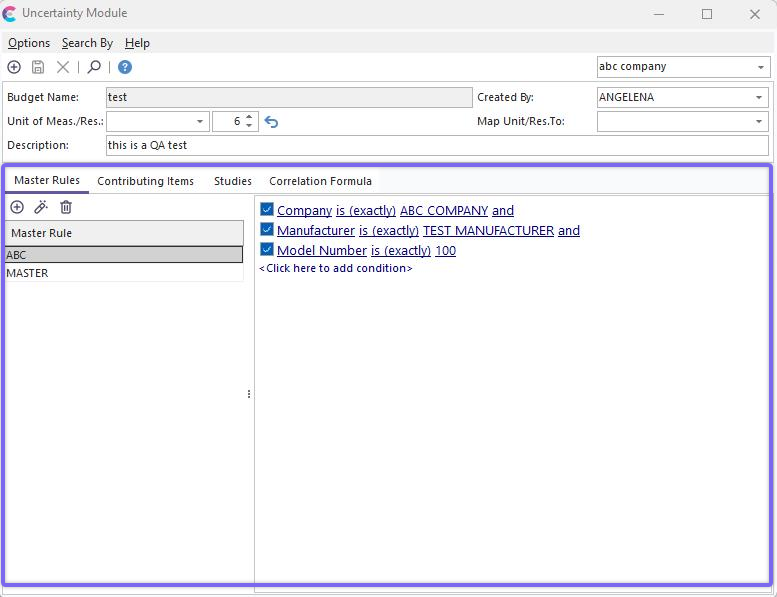The height and width of the screenshot is (597, 777).
Task: Click the save disk icon in toolbar
Action: [x=38, y=67]
